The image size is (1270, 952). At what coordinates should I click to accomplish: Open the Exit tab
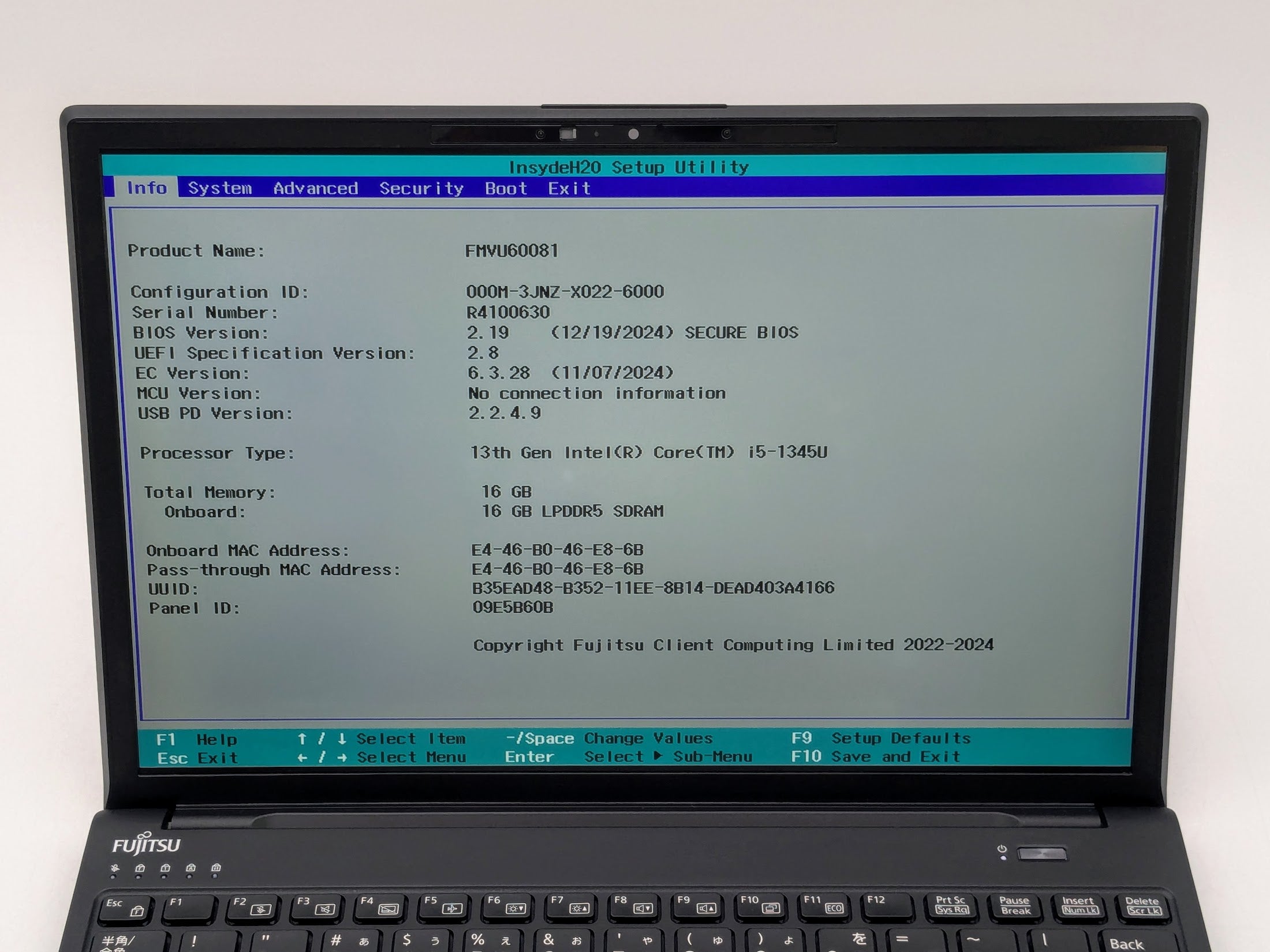[x=569, y=189]
